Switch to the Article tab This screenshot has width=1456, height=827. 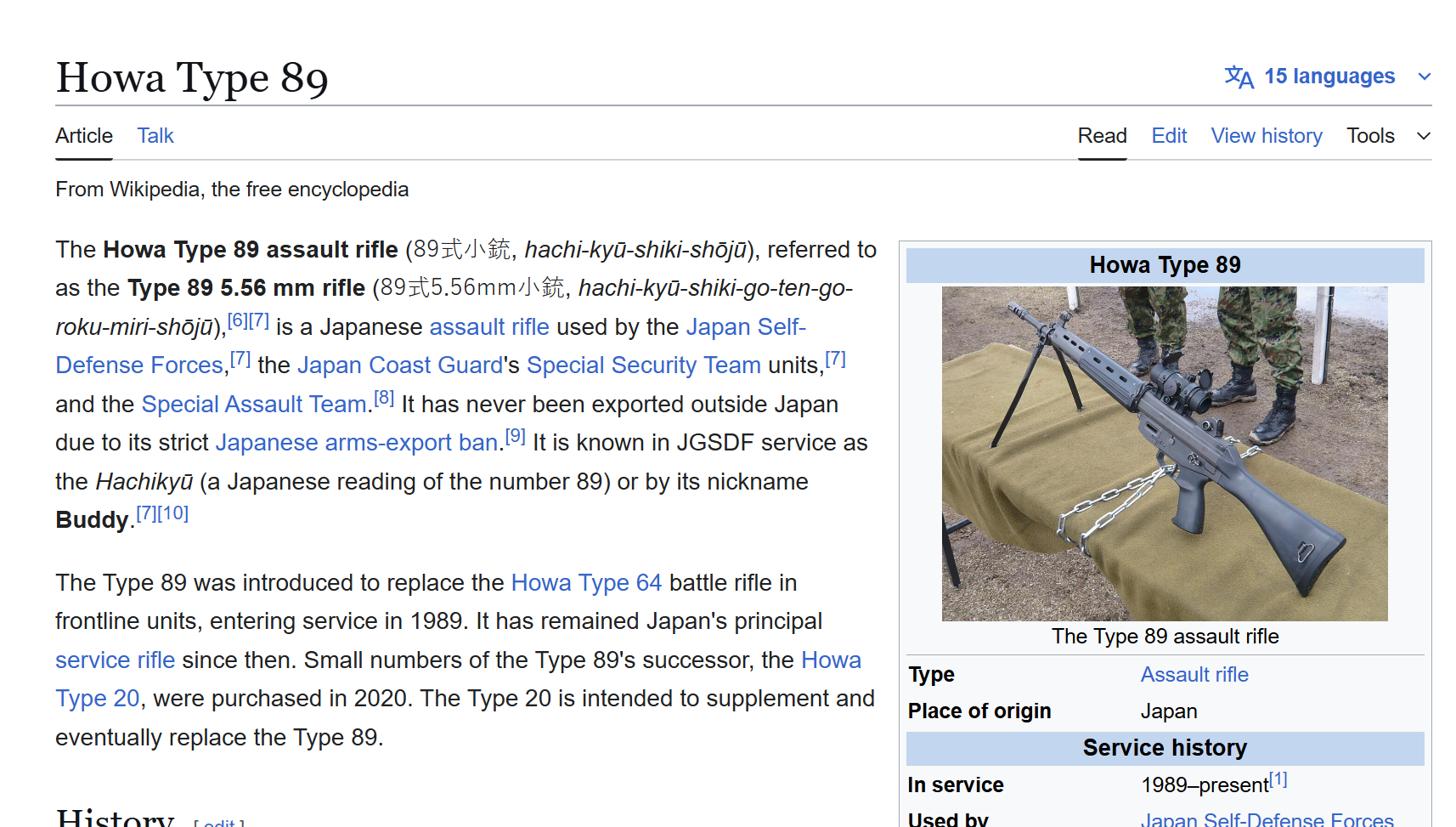click(x=84, y=136)
